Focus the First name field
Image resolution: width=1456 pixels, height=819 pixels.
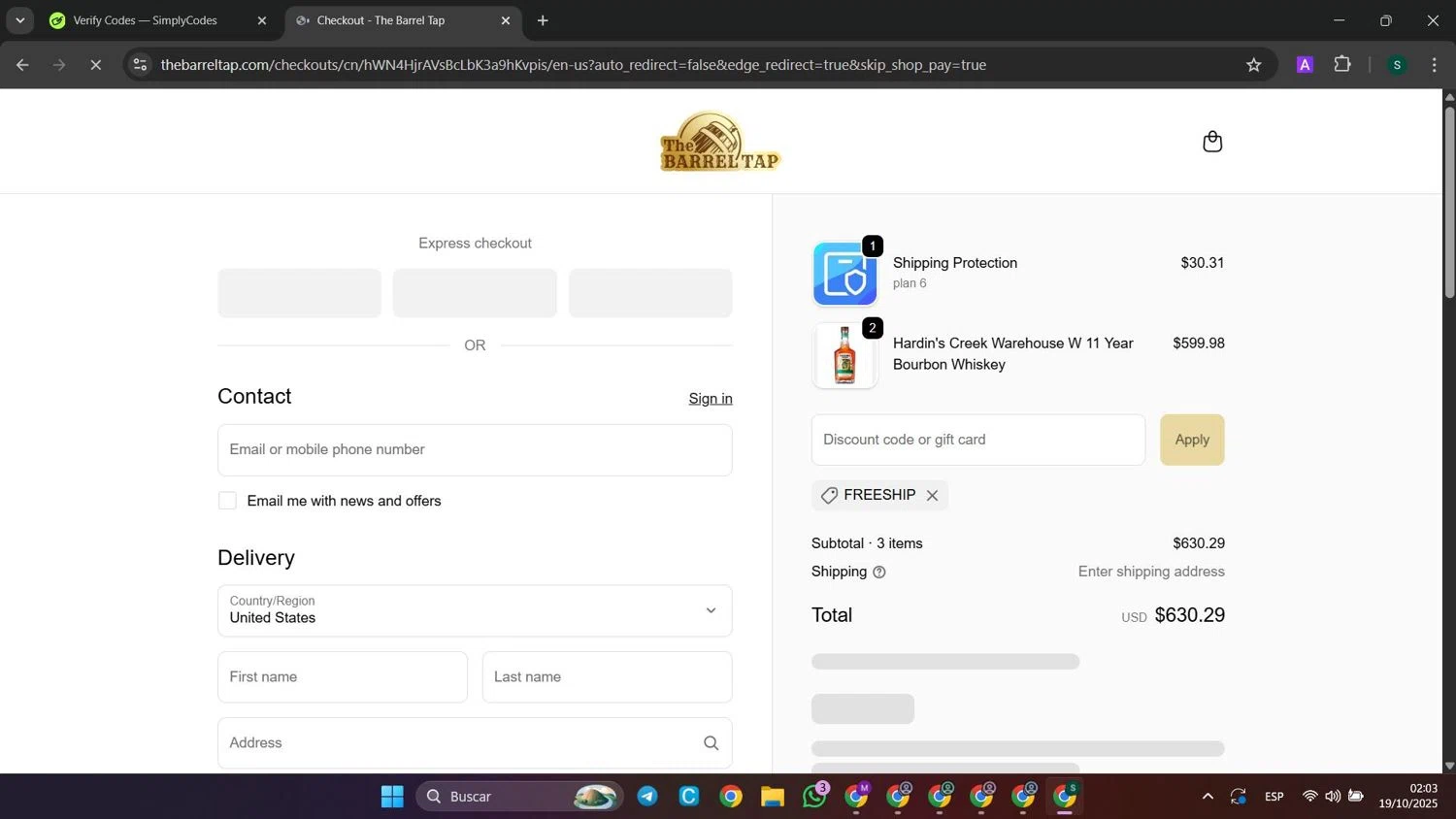pos(343,677)
